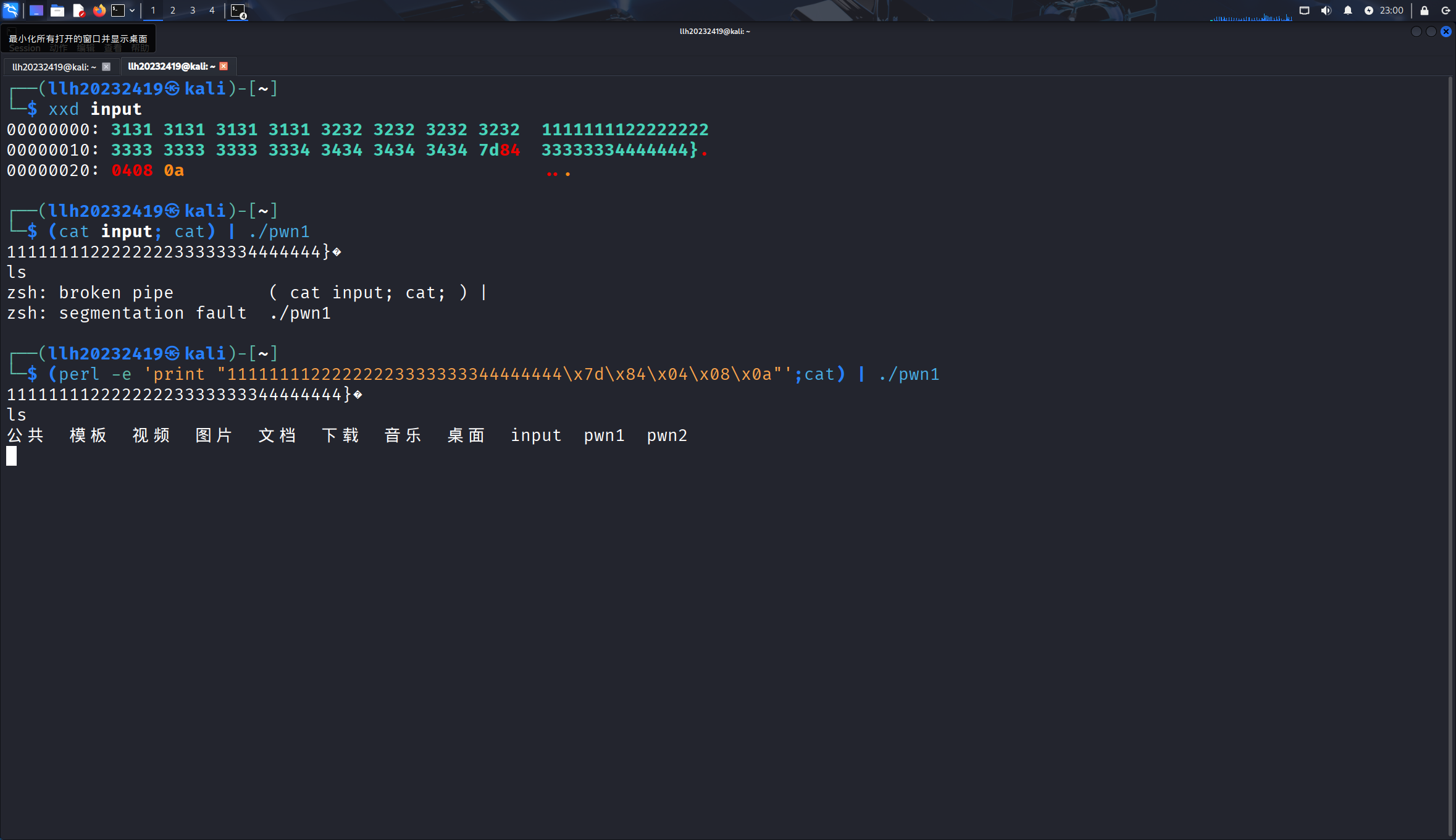Click the show desktop panel icon
This screenshot has height=840, width=1456.
[x=36, y=10]
